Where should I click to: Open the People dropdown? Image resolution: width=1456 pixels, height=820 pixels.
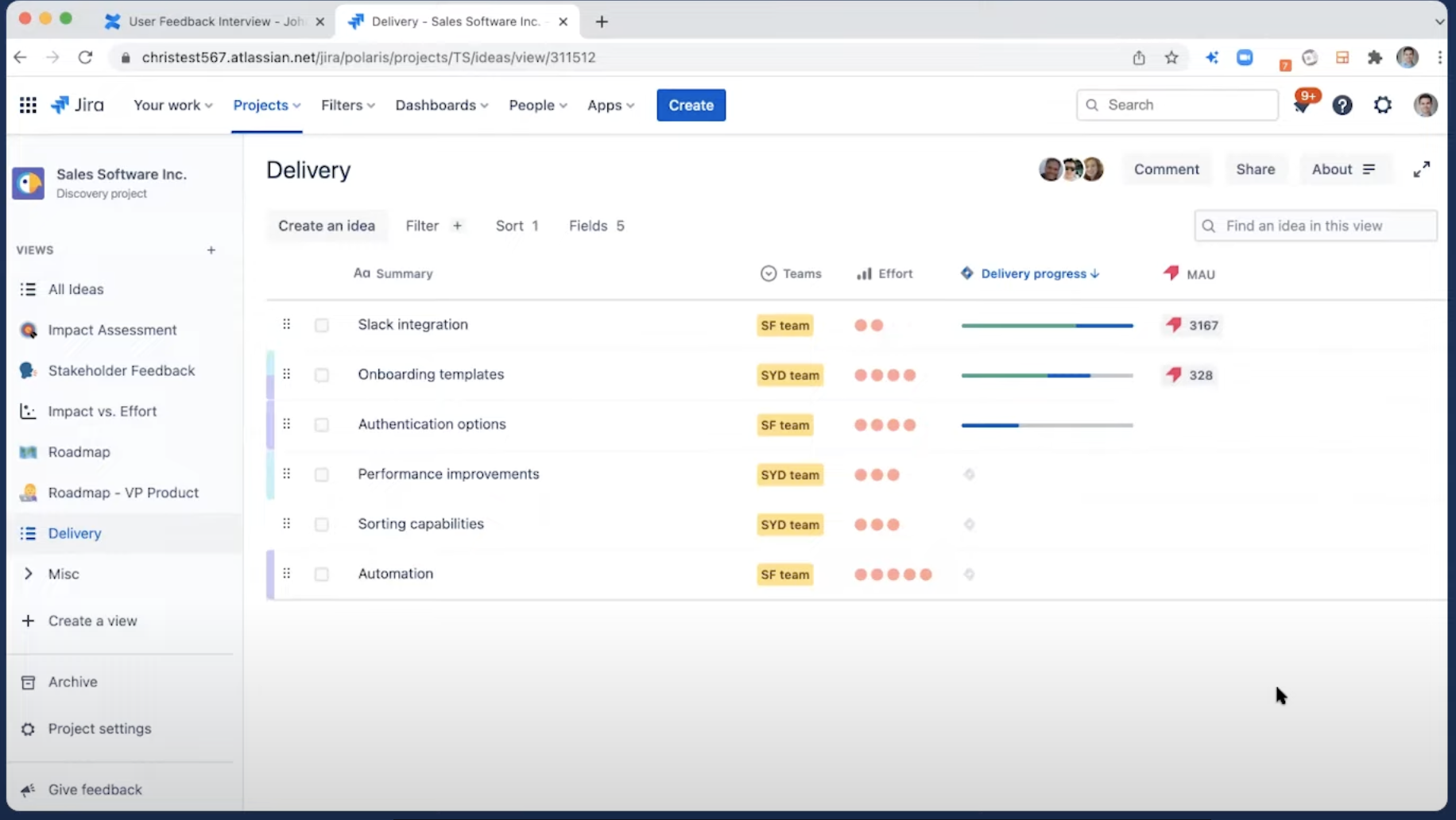point(538,105)
